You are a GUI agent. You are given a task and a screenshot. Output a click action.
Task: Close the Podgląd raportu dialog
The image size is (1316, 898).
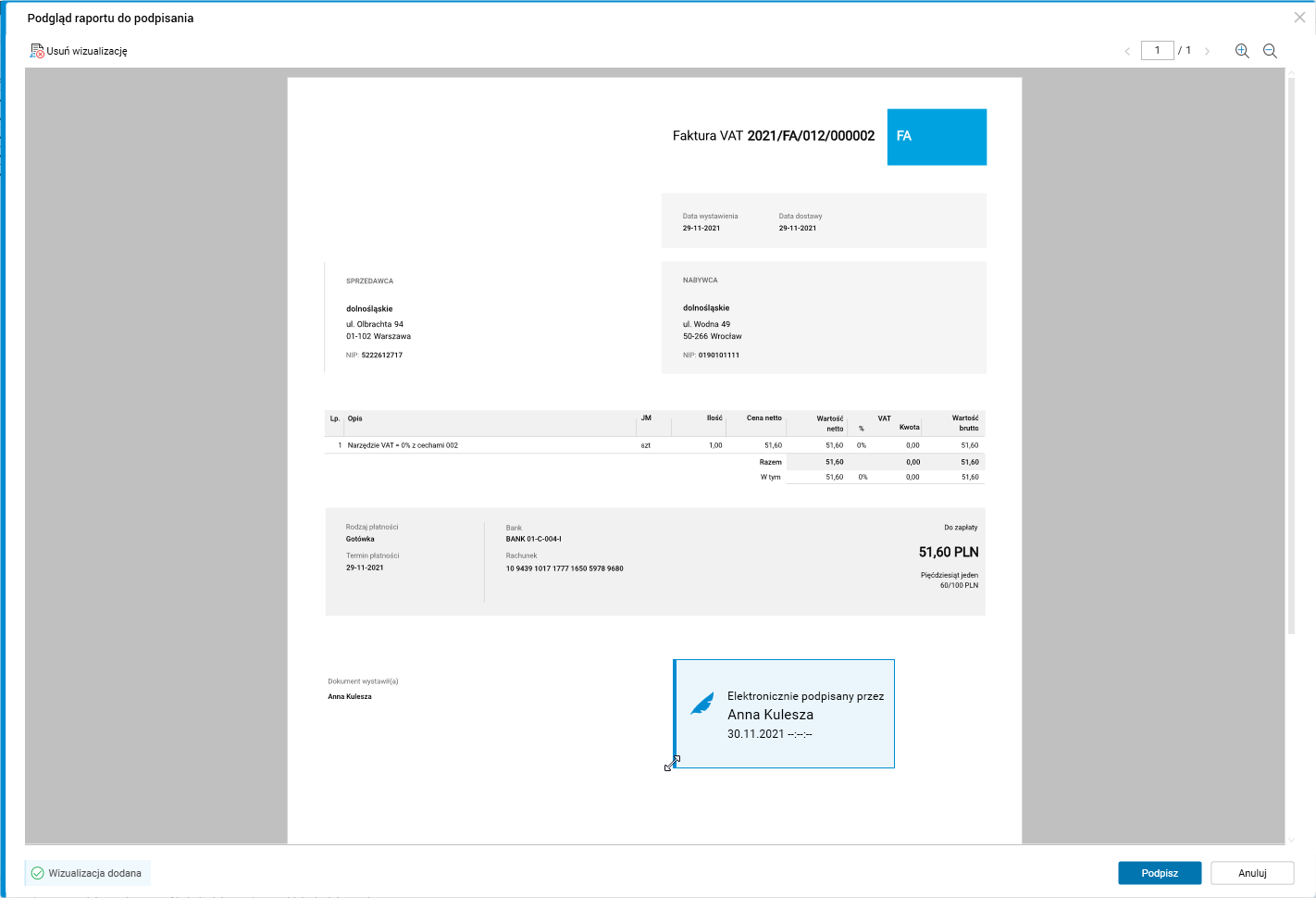point(1299,18)
